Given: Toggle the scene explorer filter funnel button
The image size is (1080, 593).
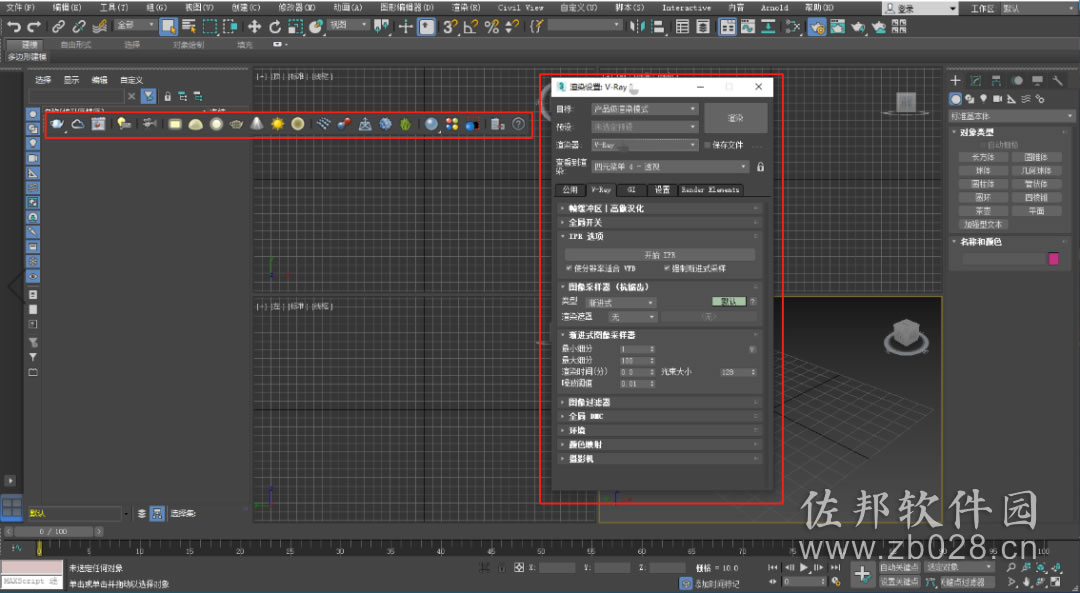Looking at the screenshot, I should coord(148,96).
